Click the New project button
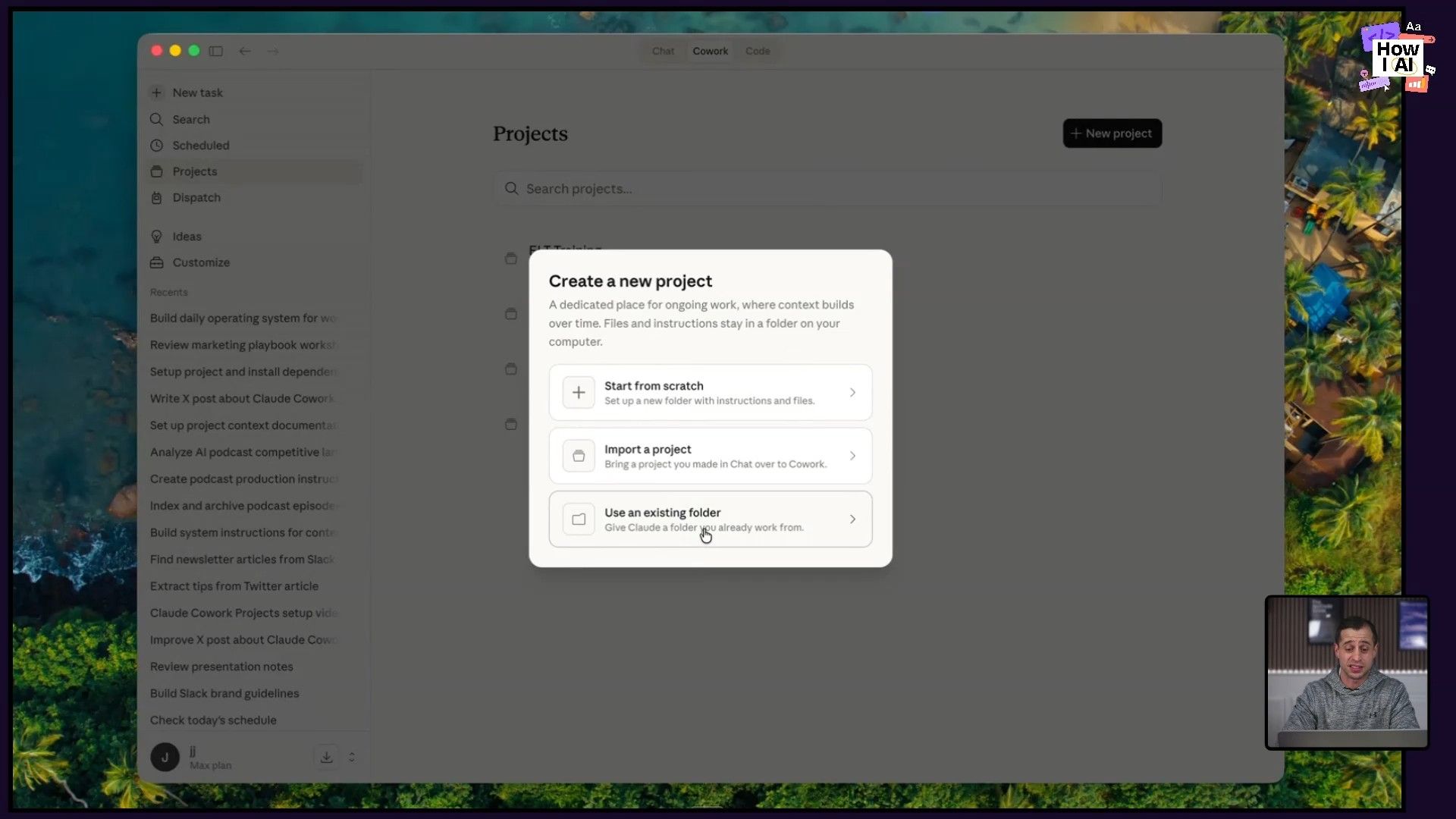 coord(1112,133)
